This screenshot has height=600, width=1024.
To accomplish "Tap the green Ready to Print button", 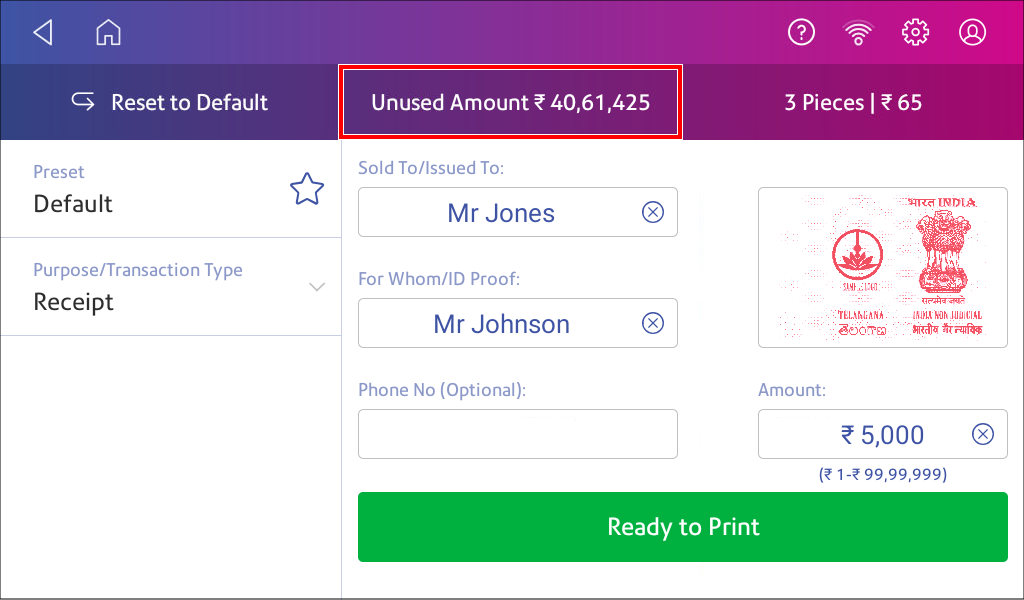I will [682, 527].
